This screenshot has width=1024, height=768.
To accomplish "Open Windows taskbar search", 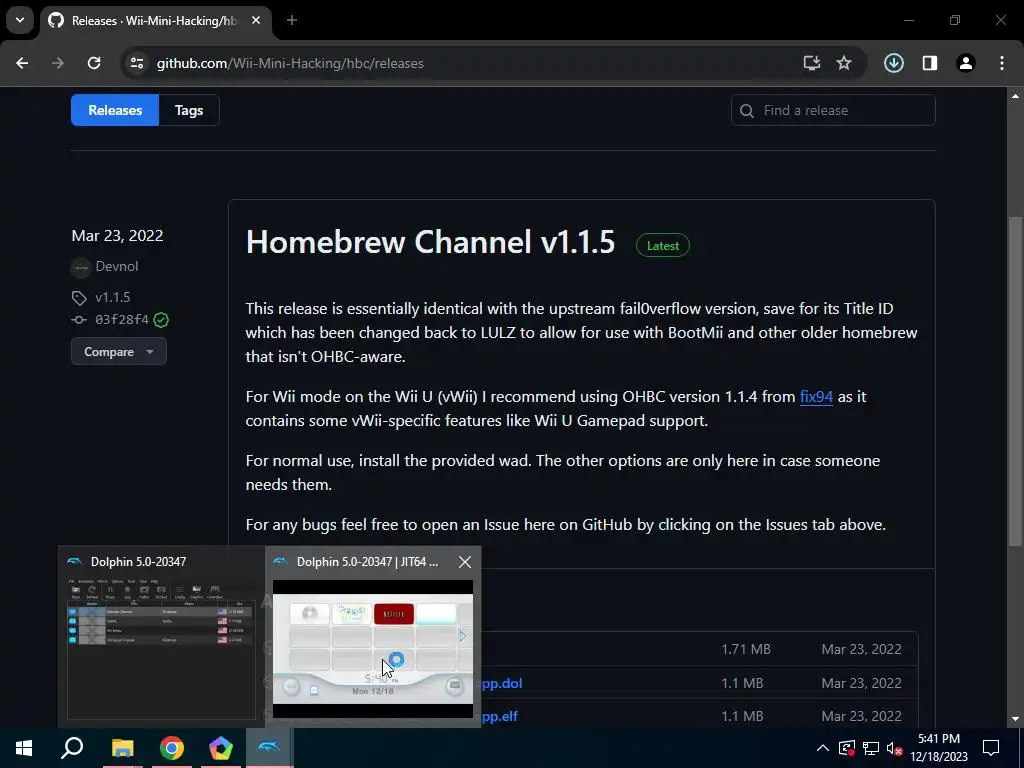I will (72, 748).
